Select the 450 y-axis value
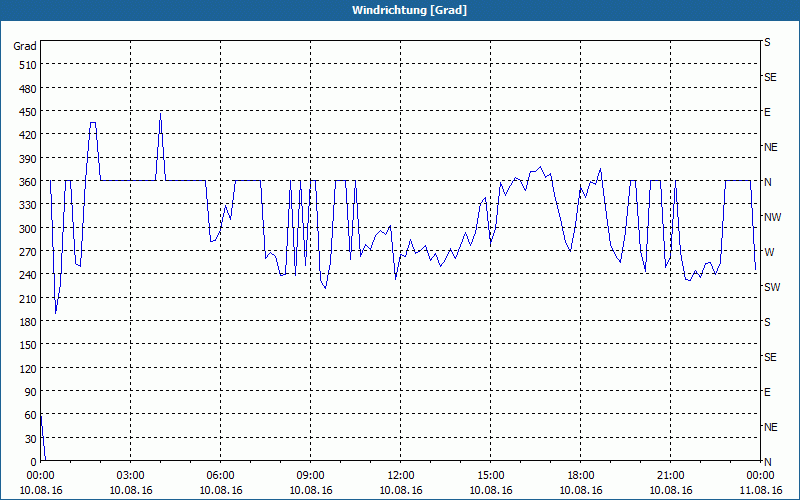 tap(28, 112)
